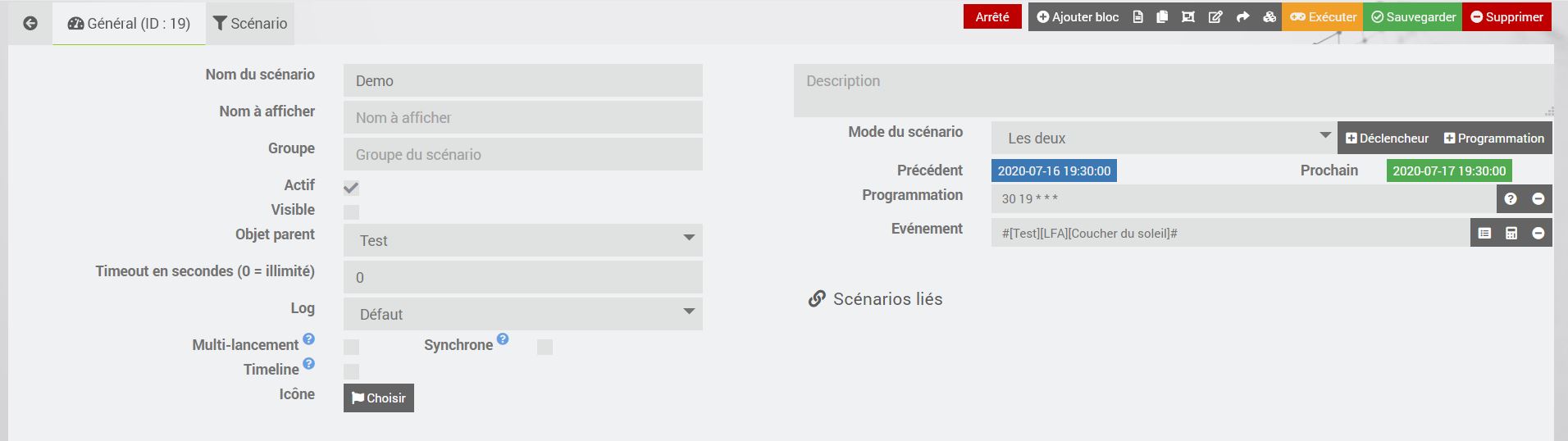Uncheck the Actif checkbox
Viewport: 1568px width, 441px height.
[x=351, y=188]
